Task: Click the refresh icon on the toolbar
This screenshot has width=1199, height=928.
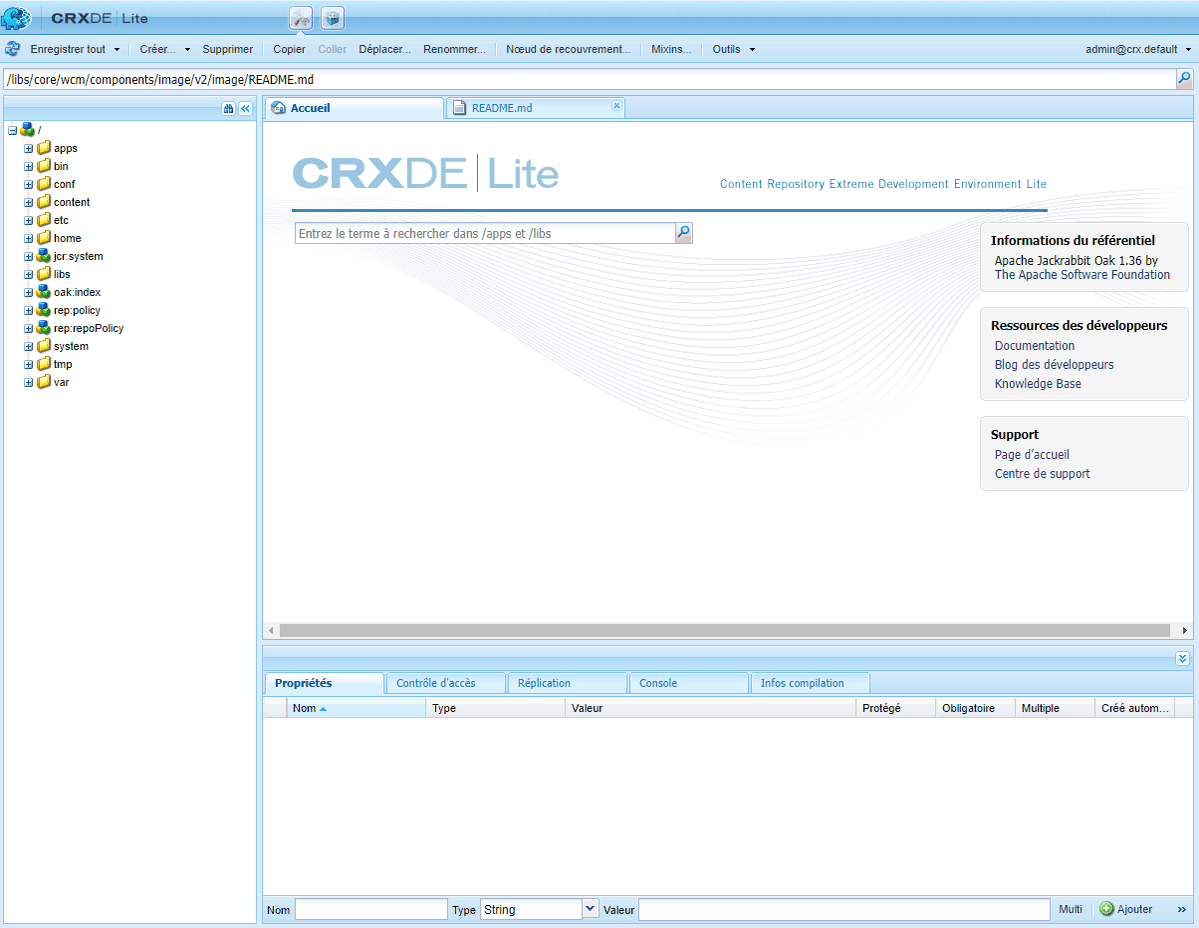Action: click(12, 48)
